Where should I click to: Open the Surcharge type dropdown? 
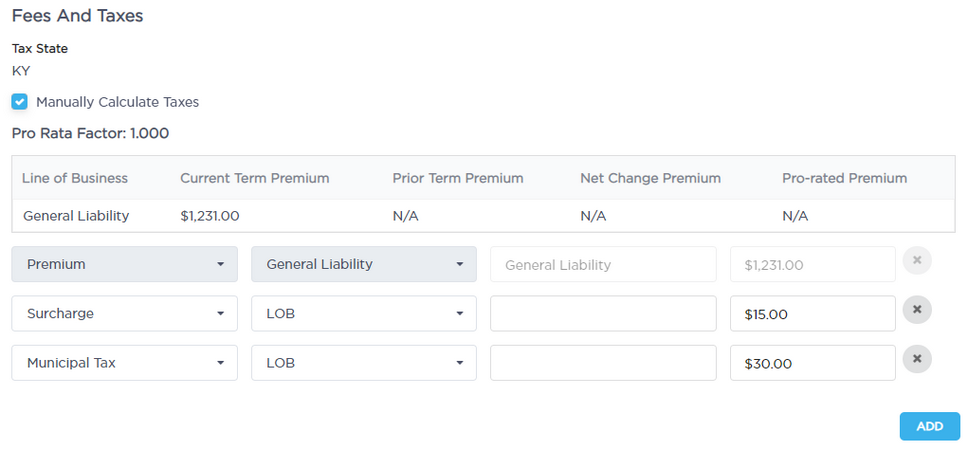tap(125, 313)
